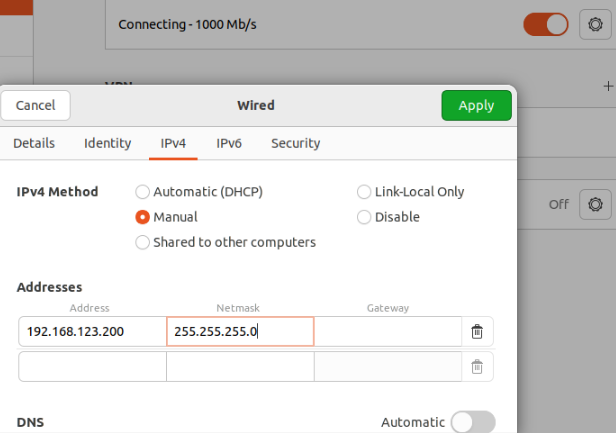Viewport: 616px width, 433px height.
Task: Open the Security tab
Action: tap(295, 143)
